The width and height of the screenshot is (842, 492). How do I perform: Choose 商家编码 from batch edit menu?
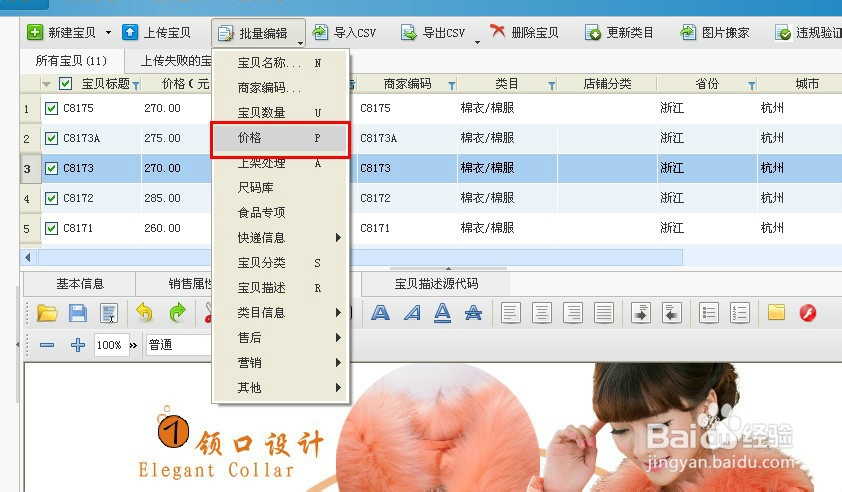pos(281,88)
